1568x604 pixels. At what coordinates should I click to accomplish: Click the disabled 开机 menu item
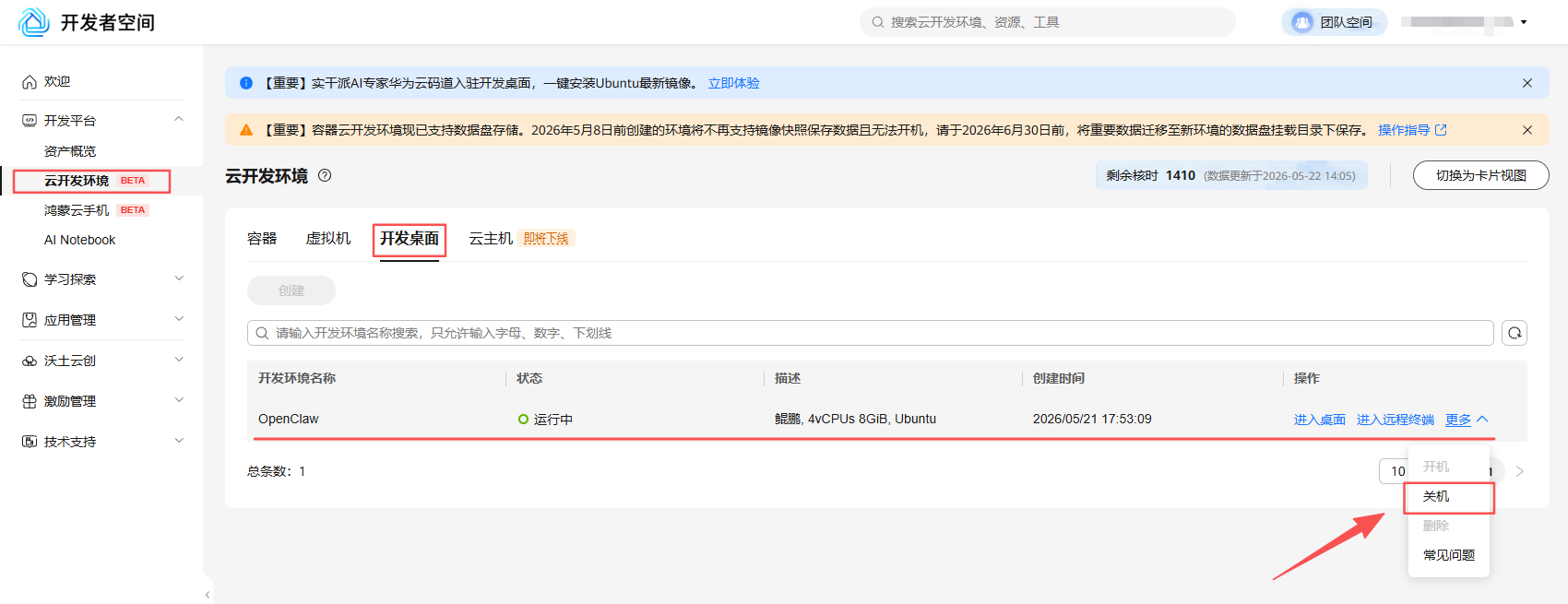point(1449,467)
